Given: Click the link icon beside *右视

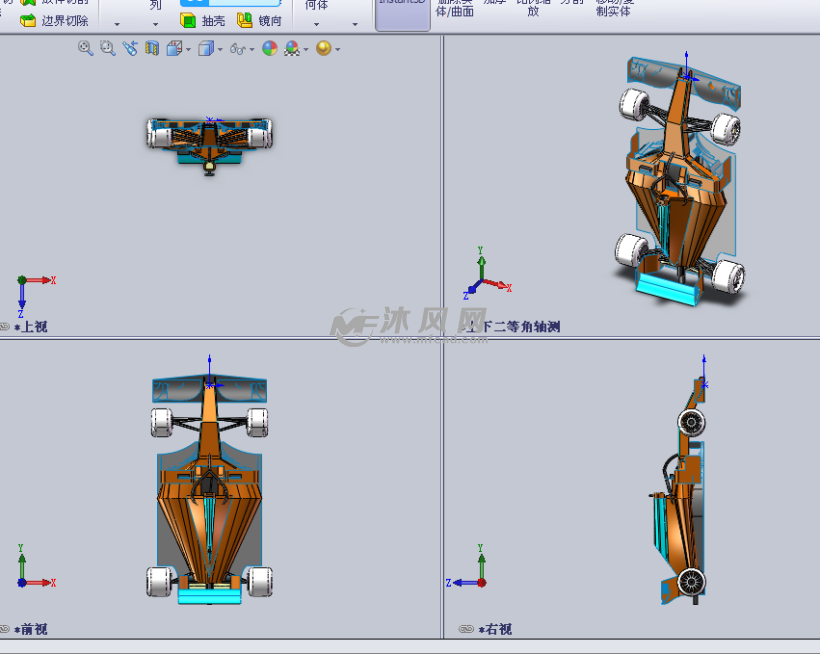Looking at the screenshot, I should (x=466, y=629).
